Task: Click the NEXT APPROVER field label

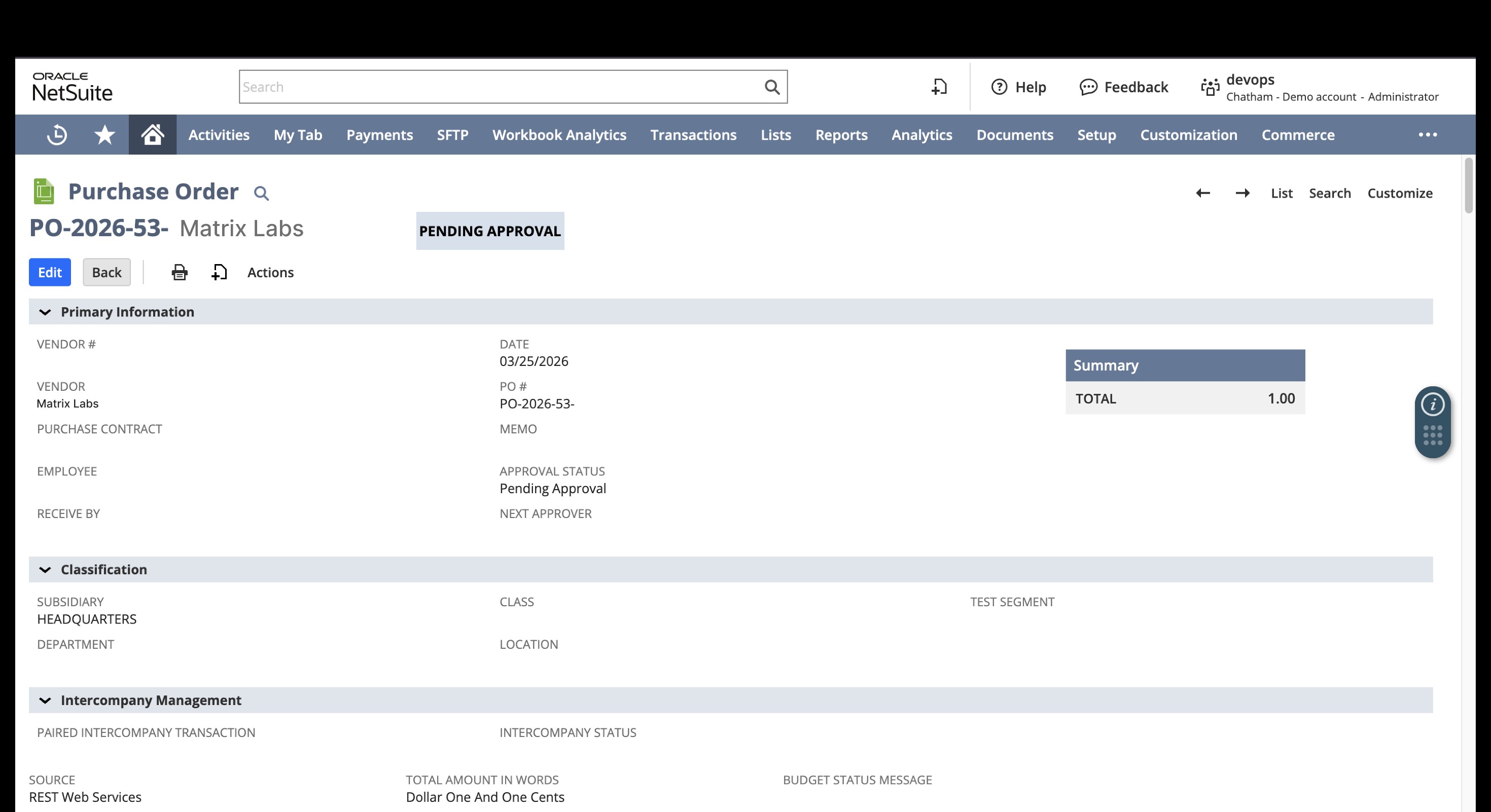Action: pos(545,513)
